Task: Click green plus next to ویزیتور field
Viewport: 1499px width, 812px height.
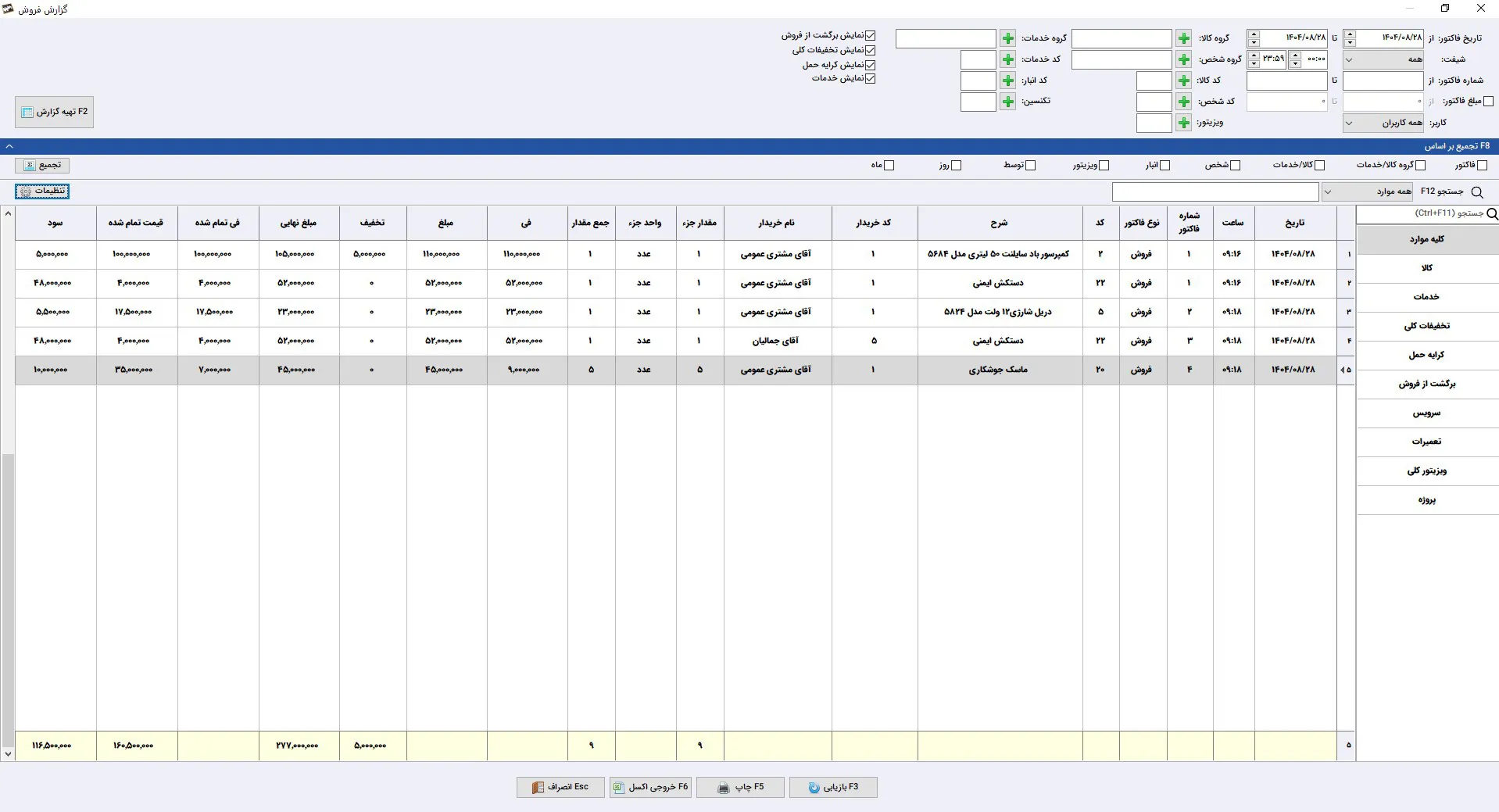Action: tap(1183, 123)
